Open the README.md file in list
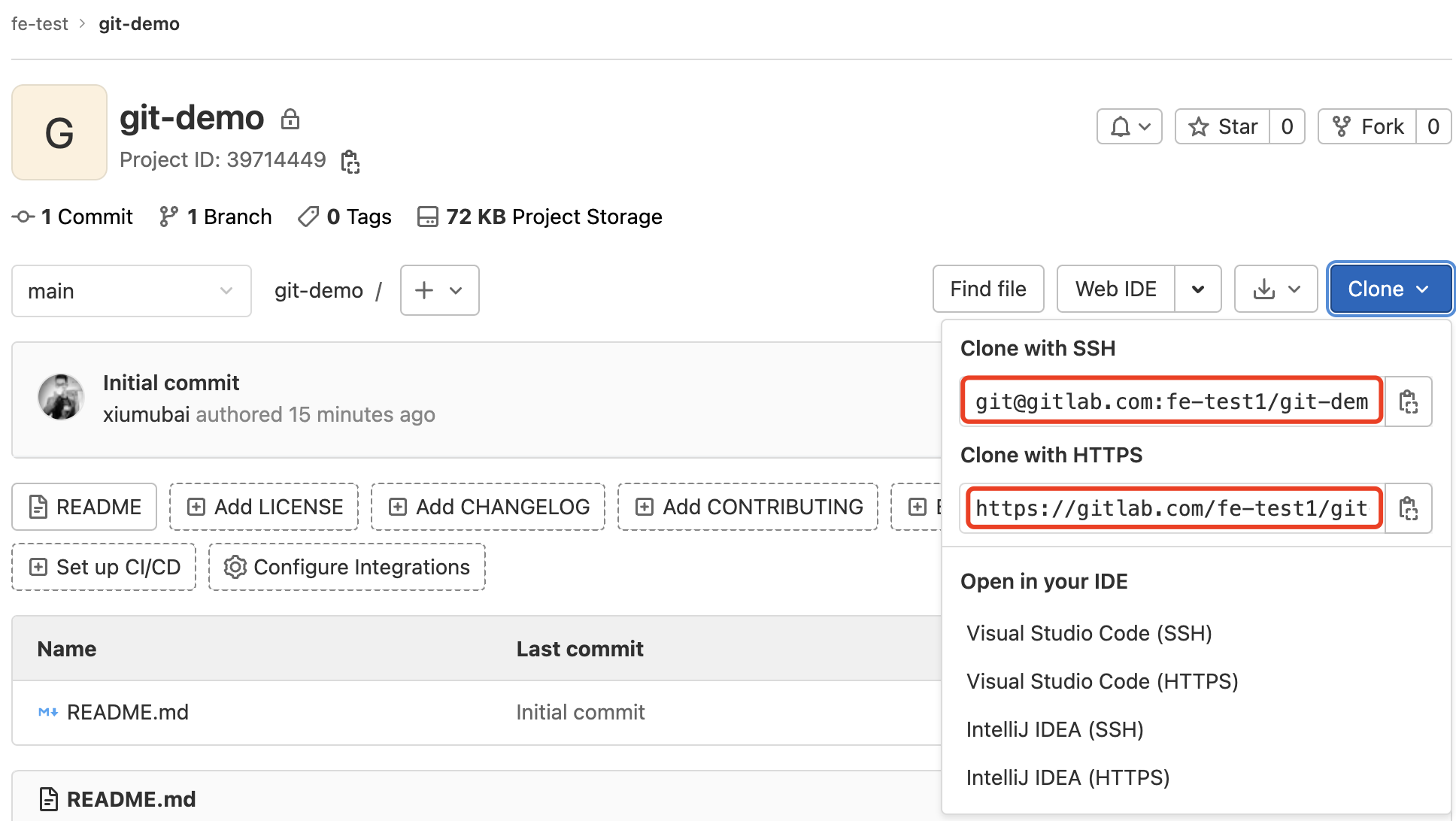 [127, 712]
